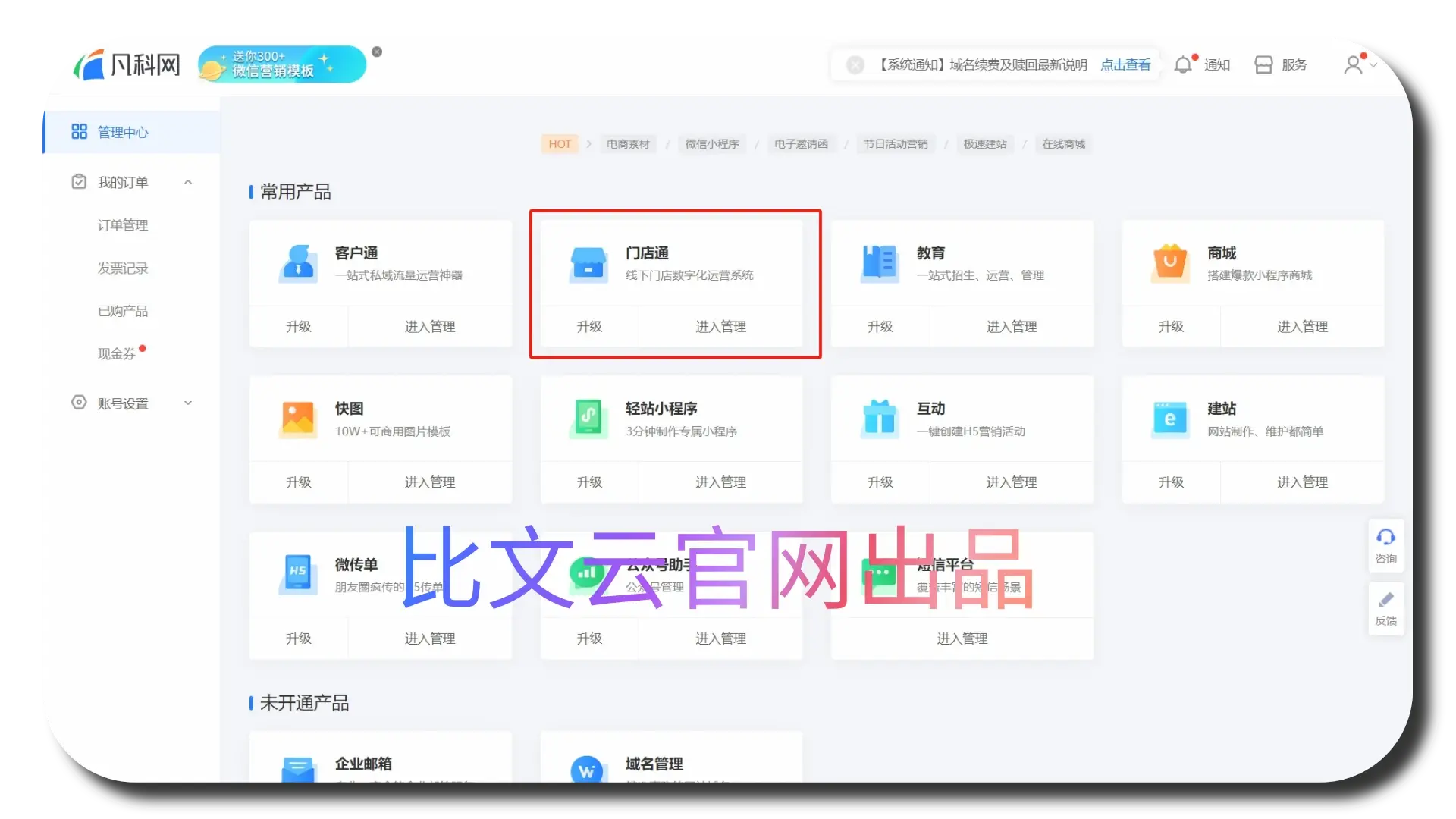
Task: Open the 咨询 headset widget
Action: click(1386, 546)
